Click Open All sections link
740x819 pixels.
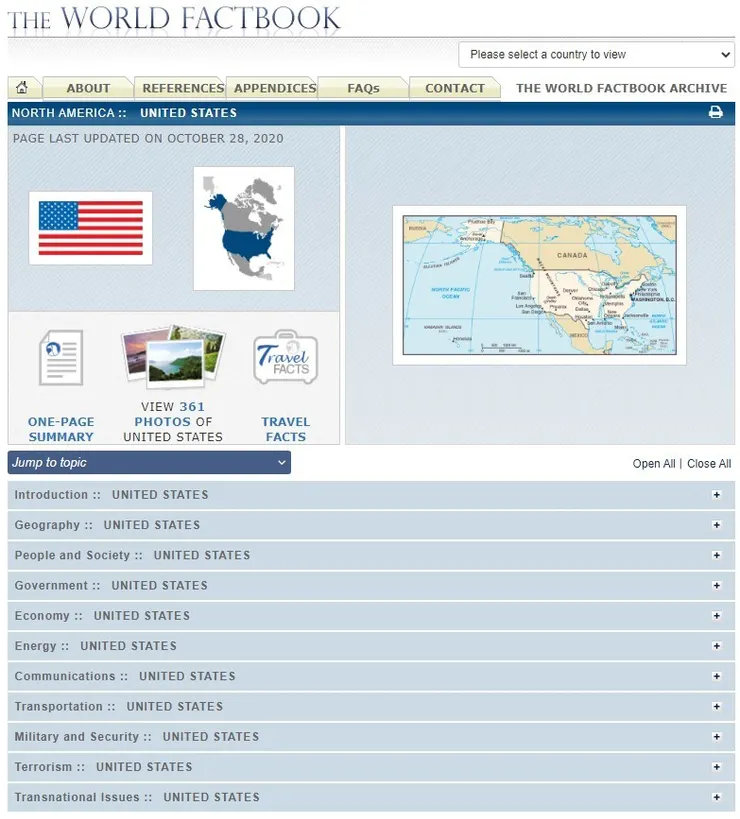pos(654,464)
